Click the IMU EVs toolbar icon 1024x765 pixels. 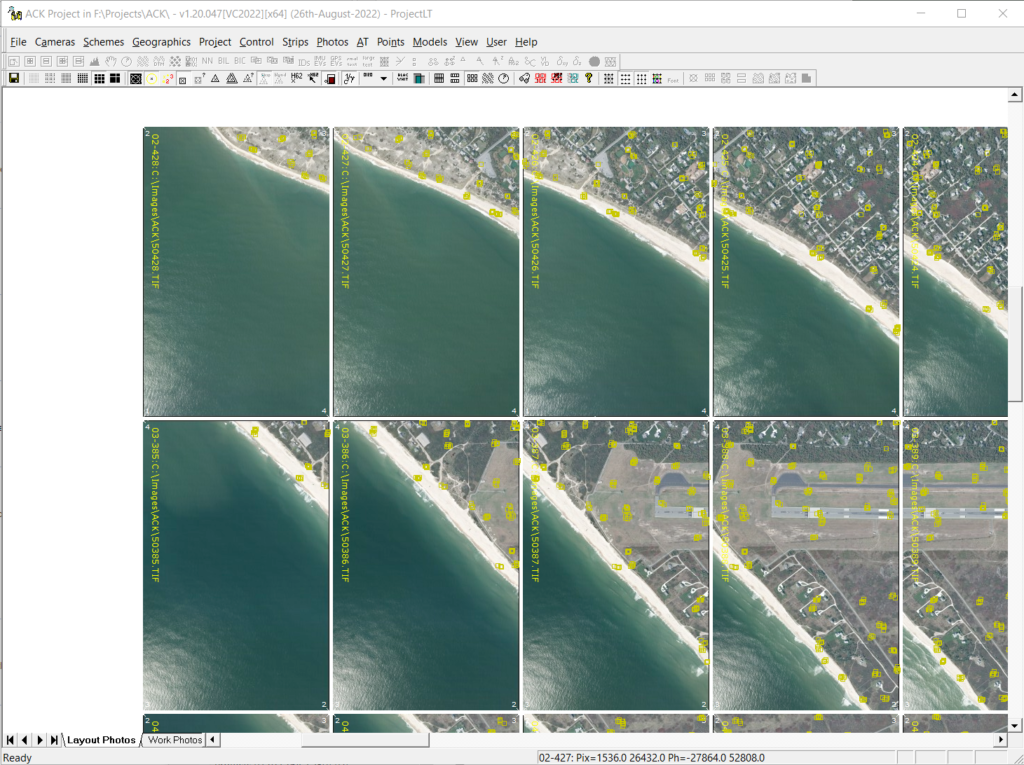320,61
